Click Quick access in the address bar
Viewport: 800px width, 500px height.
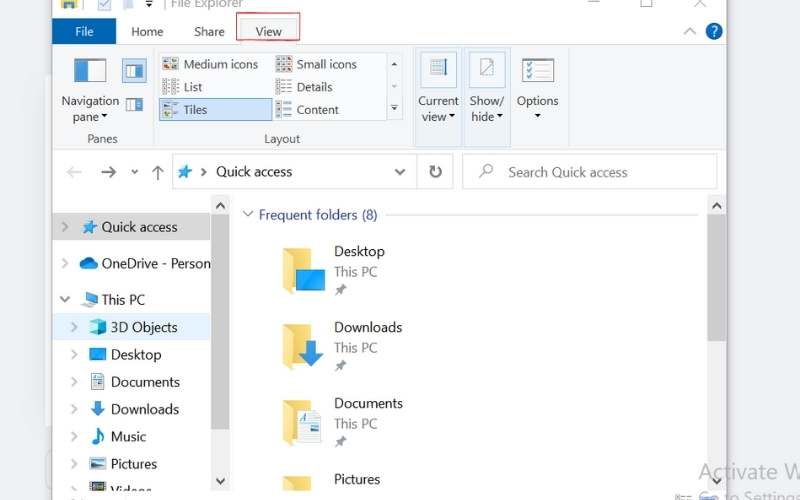click(x=254, y=172)
